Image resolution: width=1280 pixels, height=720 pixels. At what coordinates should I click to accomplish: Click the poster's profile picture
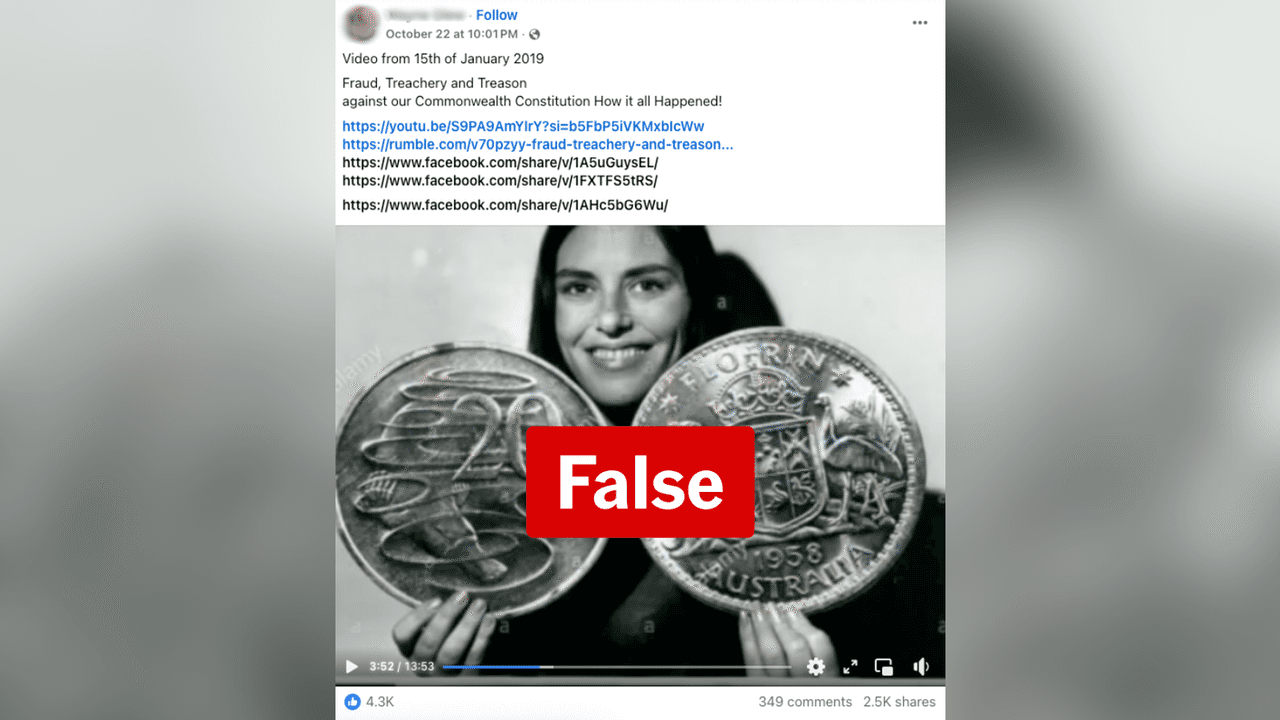point(360,24)
